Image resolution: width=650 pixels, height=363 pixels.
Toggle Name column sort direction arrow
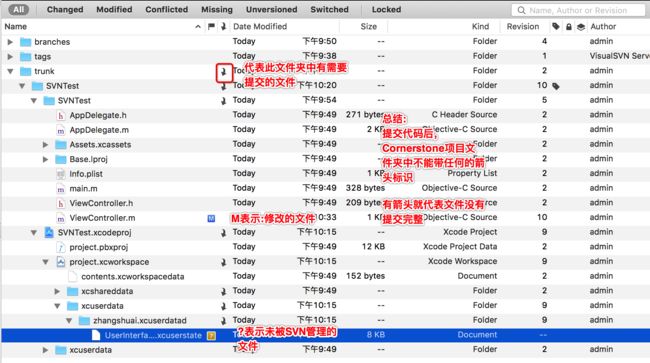198,27
